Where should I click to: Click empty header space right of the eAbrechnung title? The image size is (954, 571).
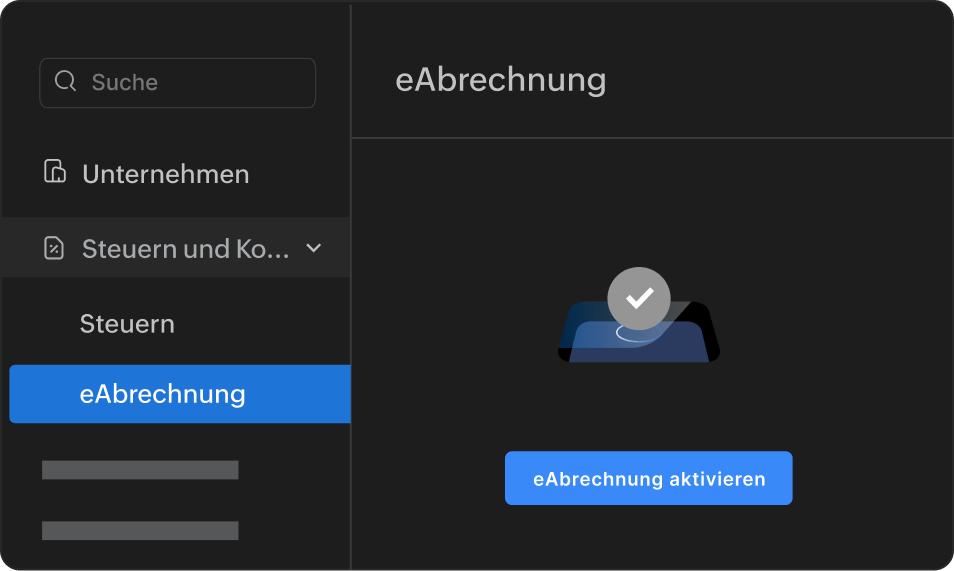point(780,80)
